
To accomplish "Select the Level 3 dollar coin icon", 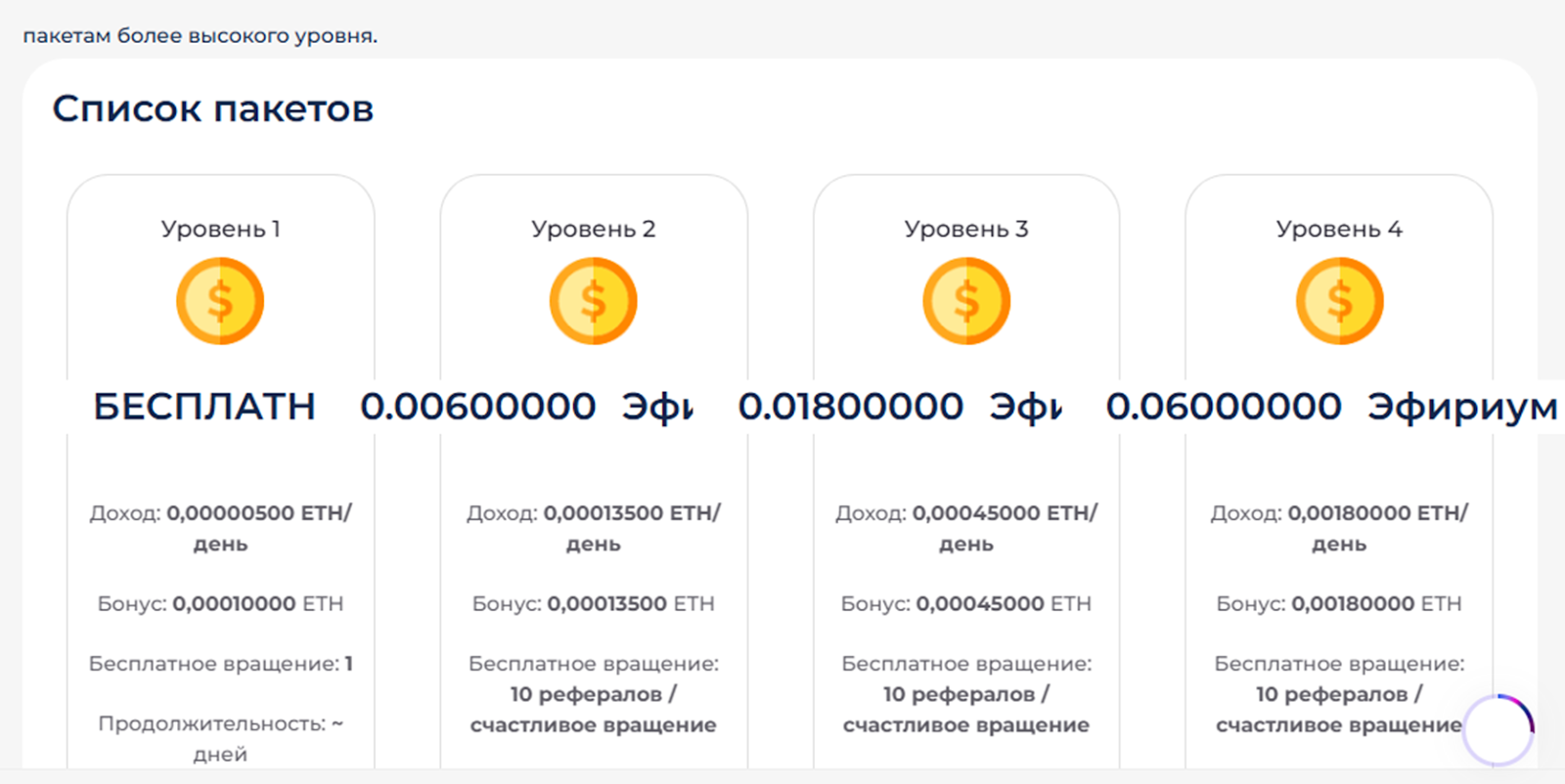I will (x=966, y=301).
